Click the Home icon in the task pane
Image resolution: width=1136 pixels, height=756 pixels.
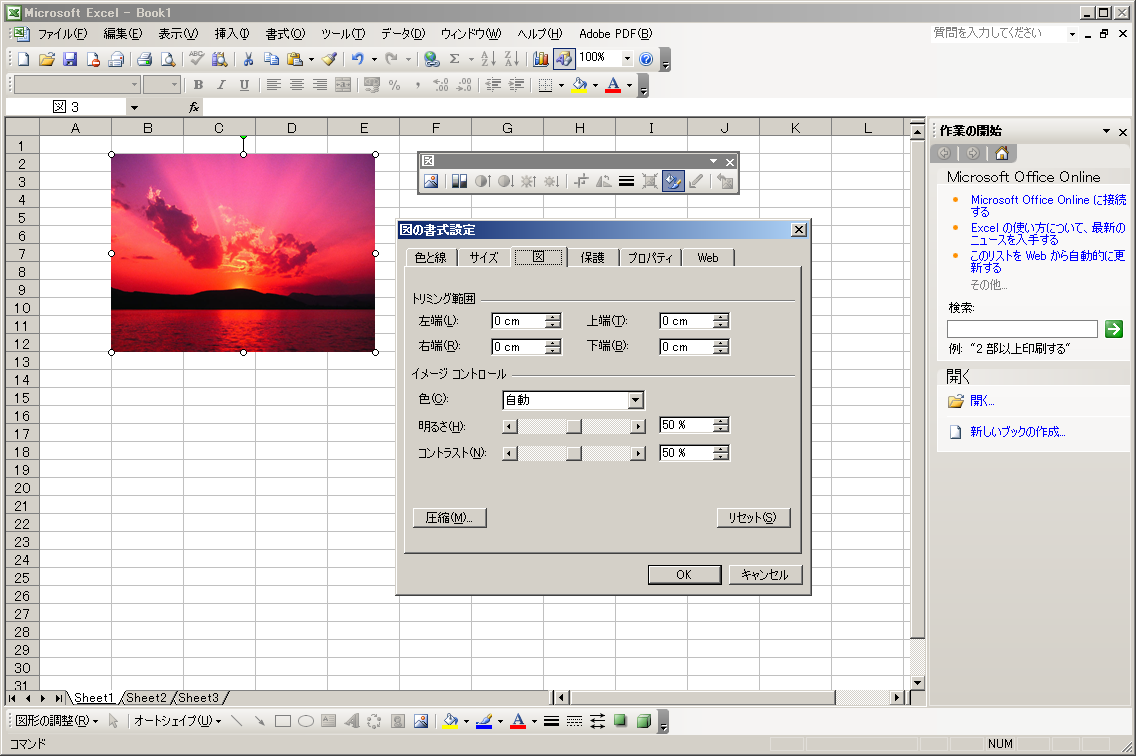point(1001,153)
